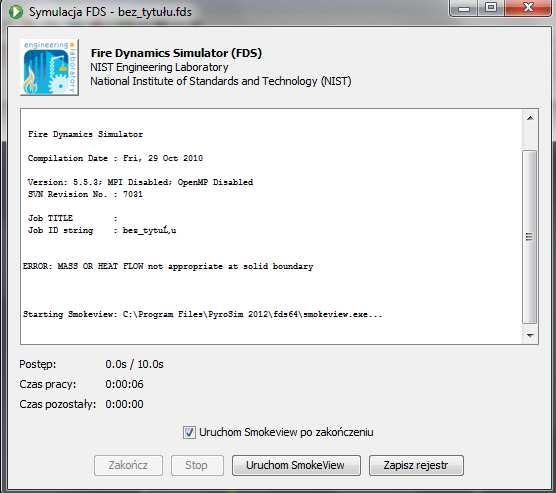Click the log vertical scrollbar thumb
Viewport: 556px width, 493px height.
pyautogui.click(x=530, y=237)
